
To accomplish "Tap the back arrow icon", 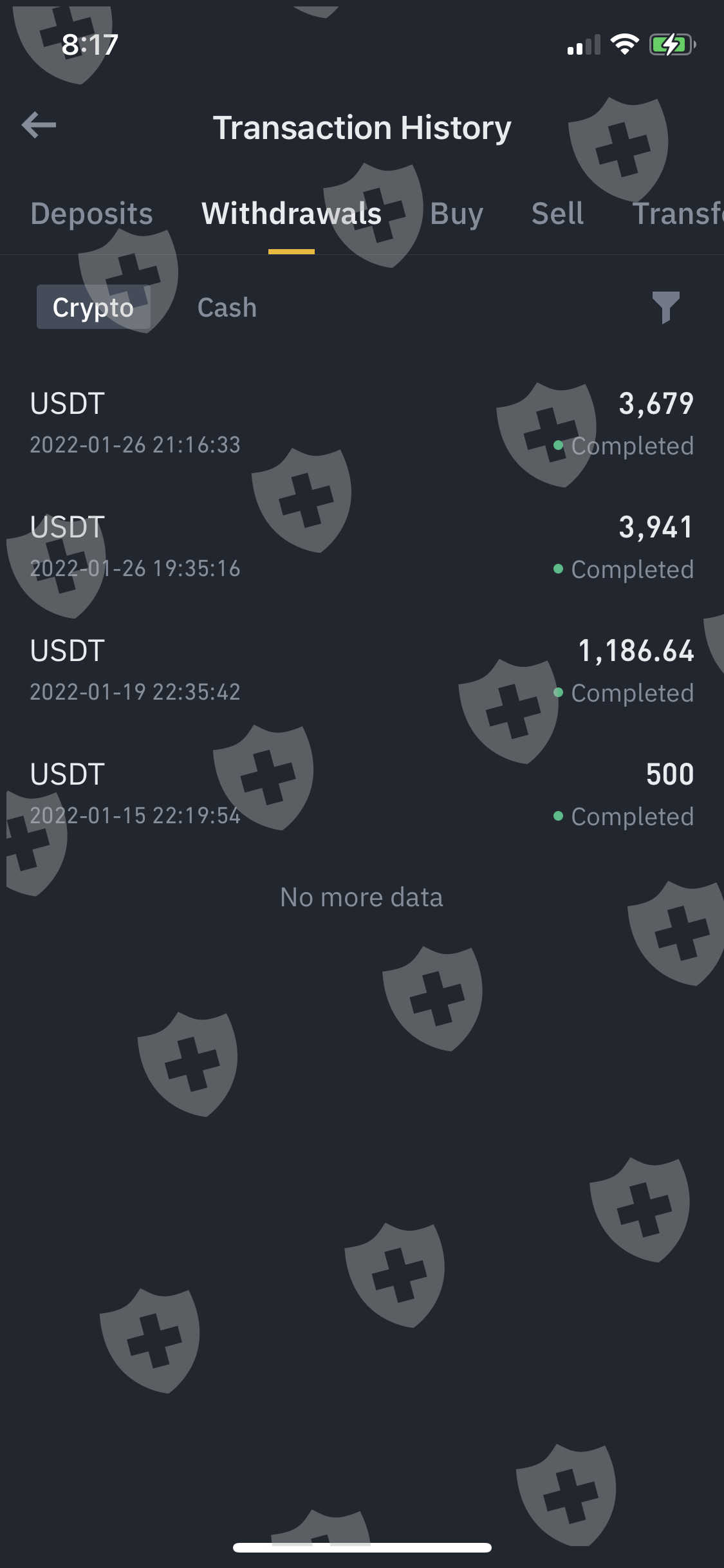I will [x=39, y=126].
